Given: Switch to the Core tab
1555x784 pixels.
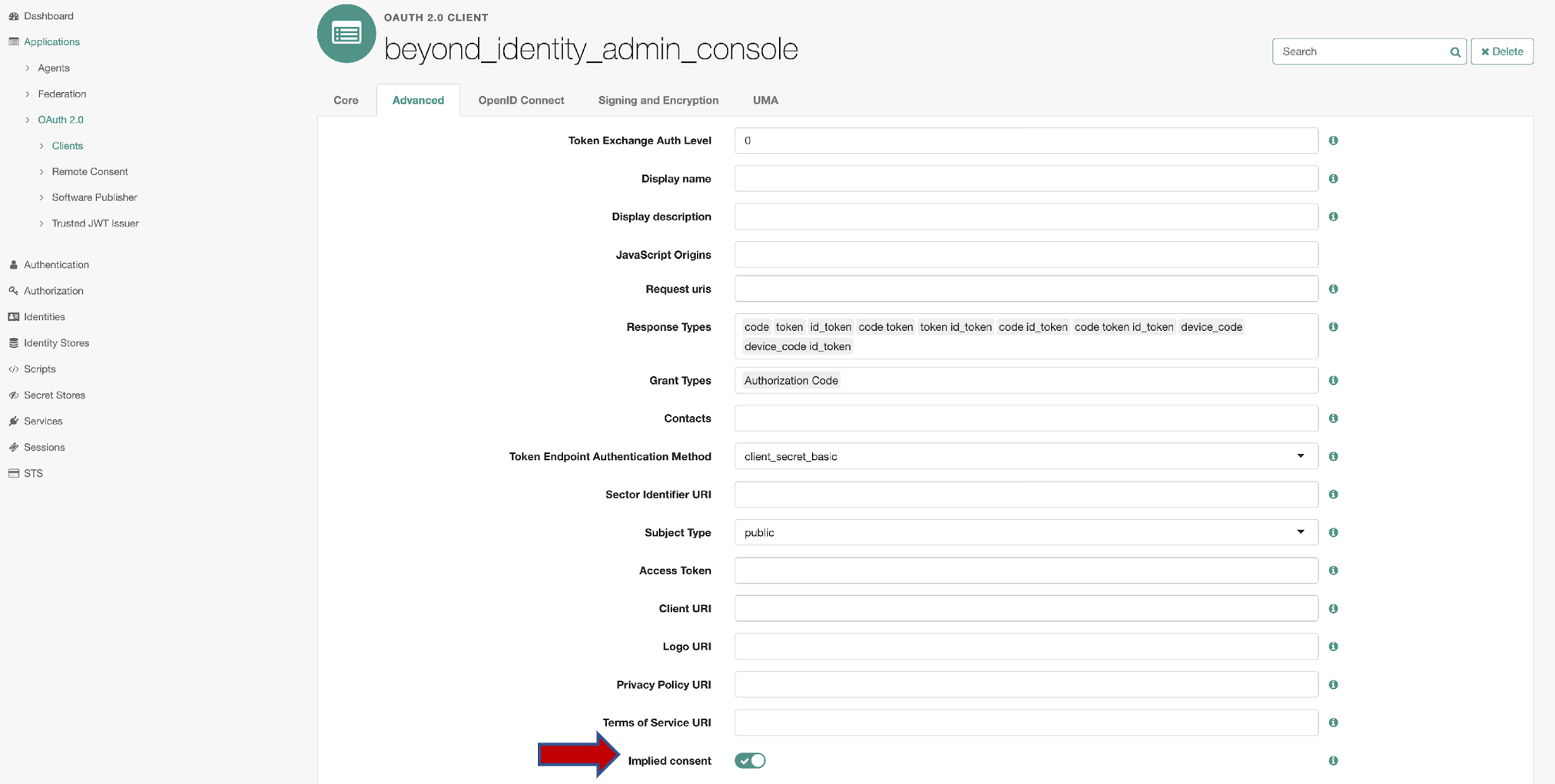Looking at the screenshot, I should [346, 101].
